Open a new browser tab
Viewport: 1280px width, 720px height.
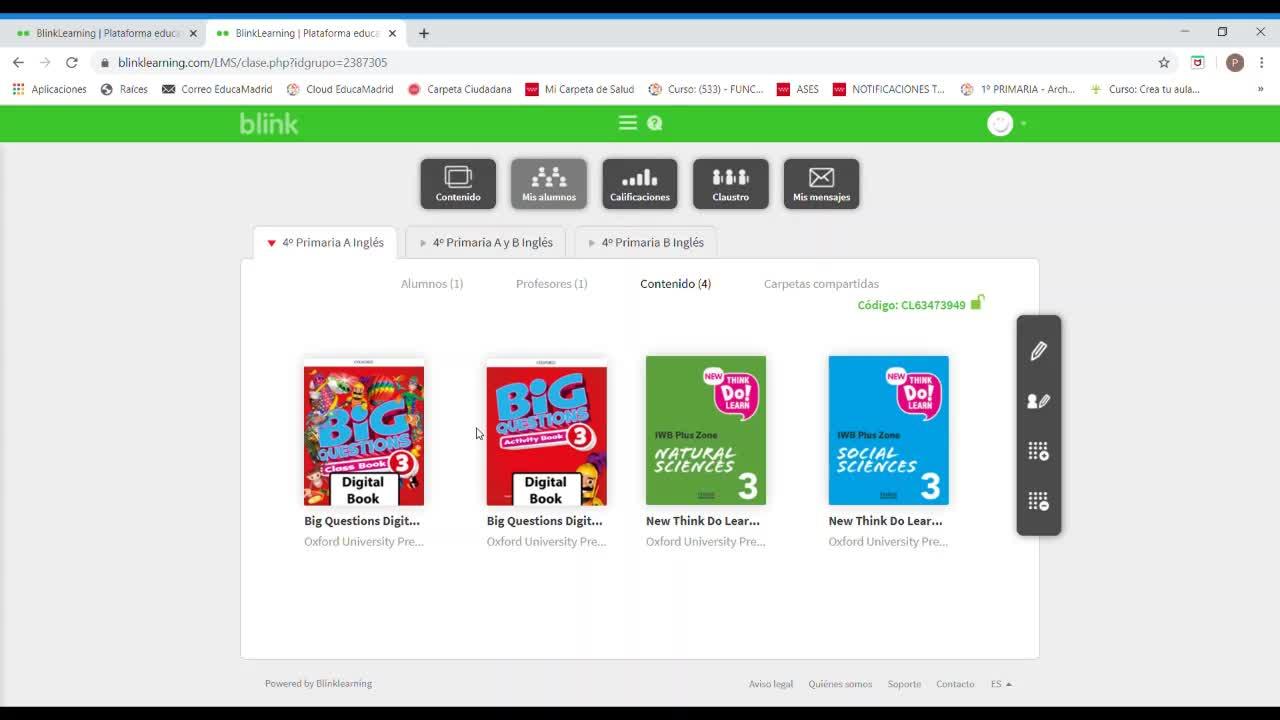[424, 33]
